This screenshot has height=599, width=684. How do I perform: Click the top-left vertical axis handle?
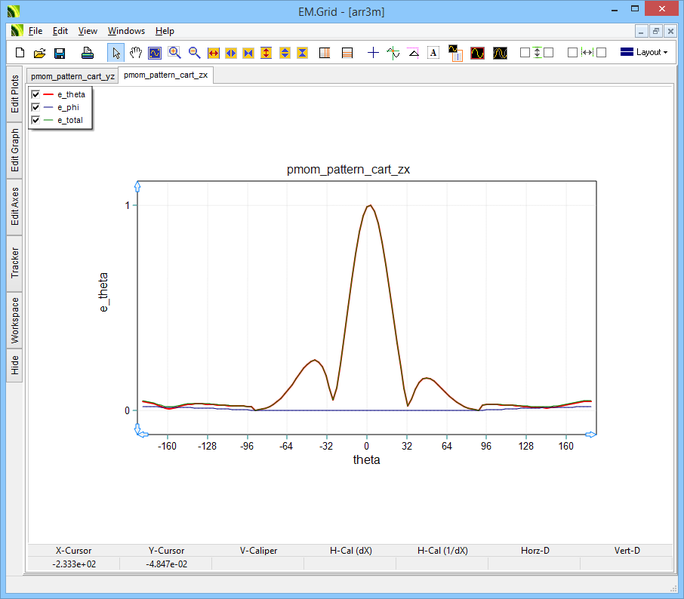pyautogui.click(x=137, y=186)
